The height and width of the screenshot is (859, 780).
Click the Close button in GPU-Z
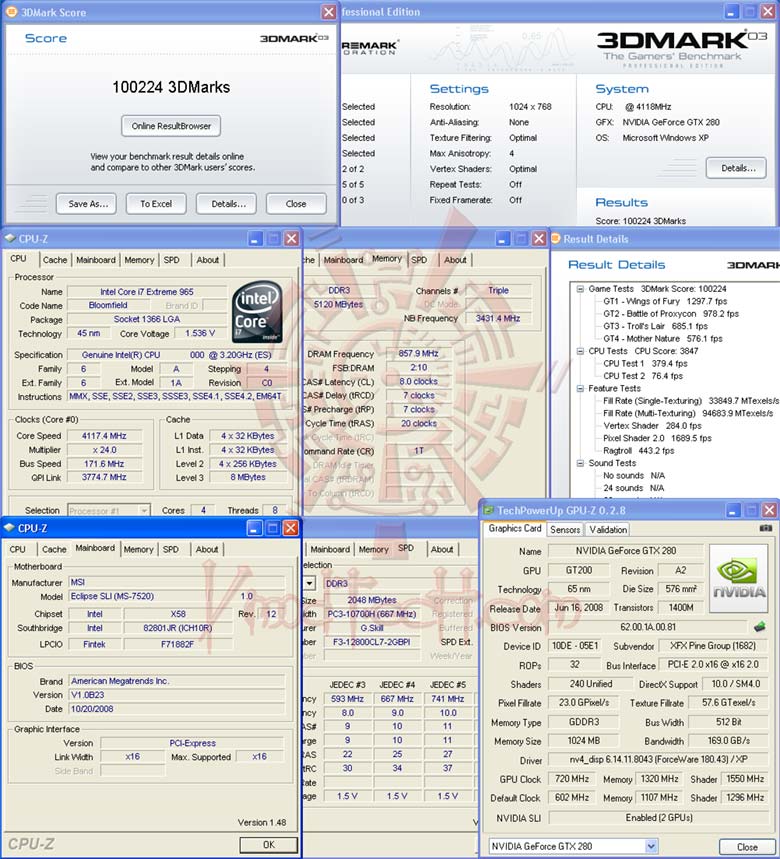click(x=747, y=847)
